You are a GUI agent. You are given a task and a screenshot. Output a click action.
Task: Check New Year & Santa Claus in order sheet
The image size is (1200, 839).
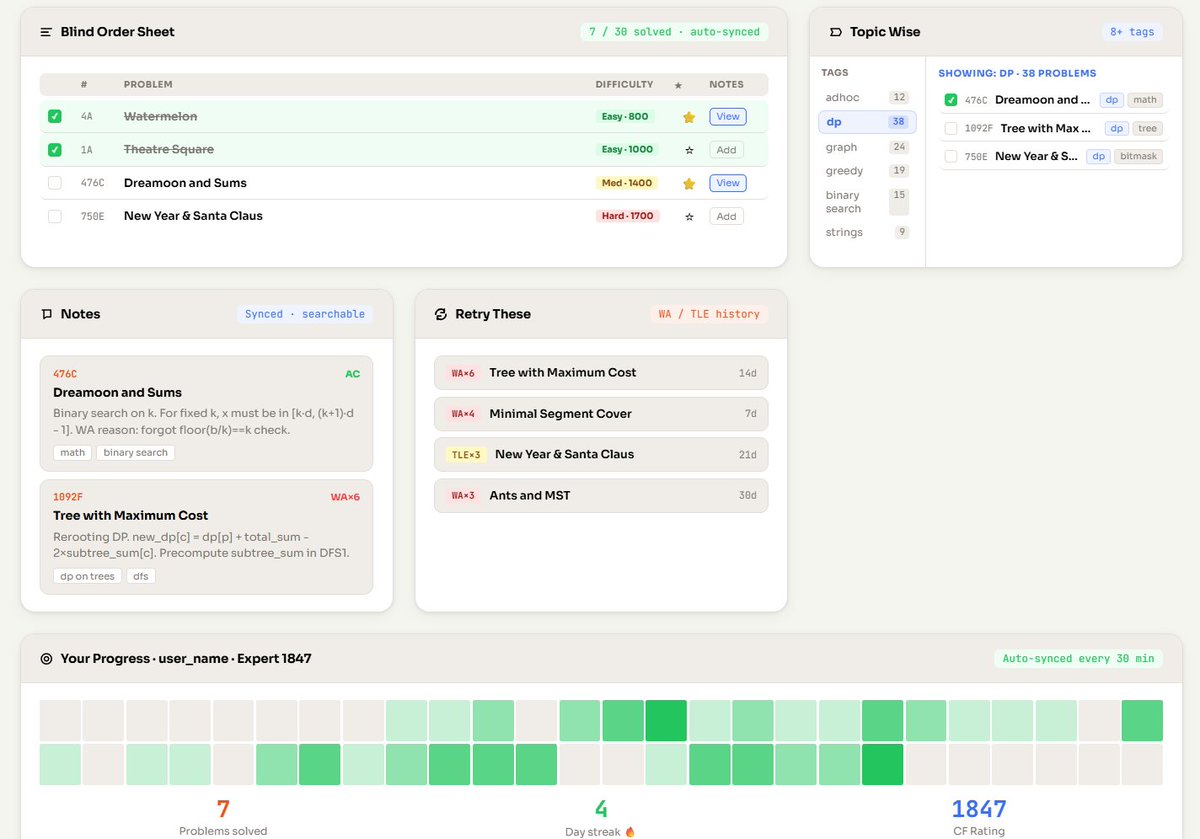point(55,216)
